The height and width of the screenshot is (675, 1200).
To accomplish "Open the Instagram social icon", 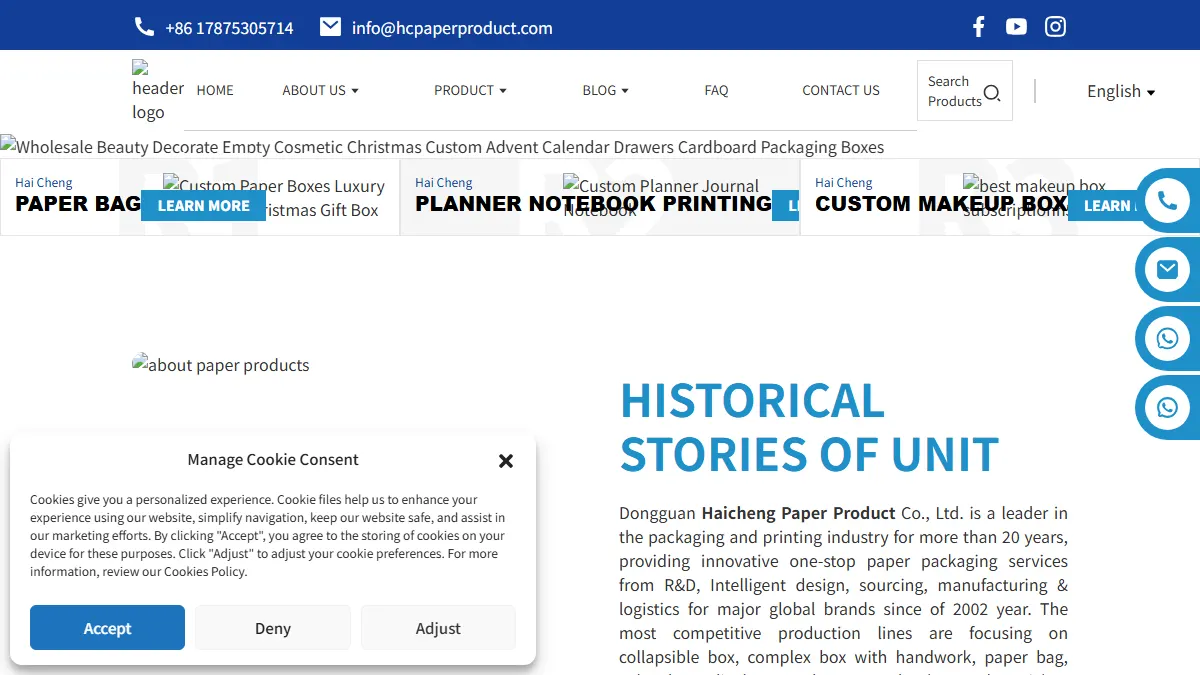I will (1055, 27).
